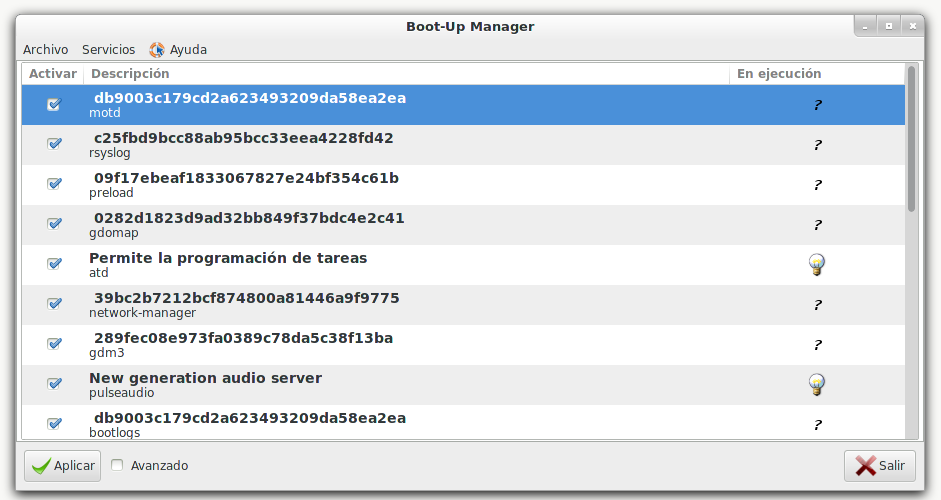Select the bootlogs service row

click(x=400, y=424)
